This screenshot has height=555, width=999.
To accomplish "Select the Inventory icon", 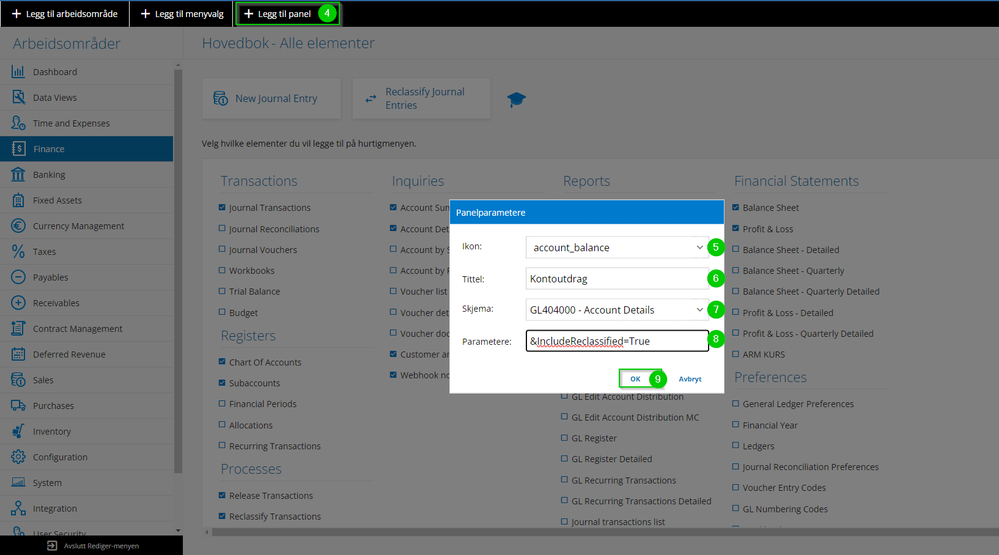I will point(18,431).
